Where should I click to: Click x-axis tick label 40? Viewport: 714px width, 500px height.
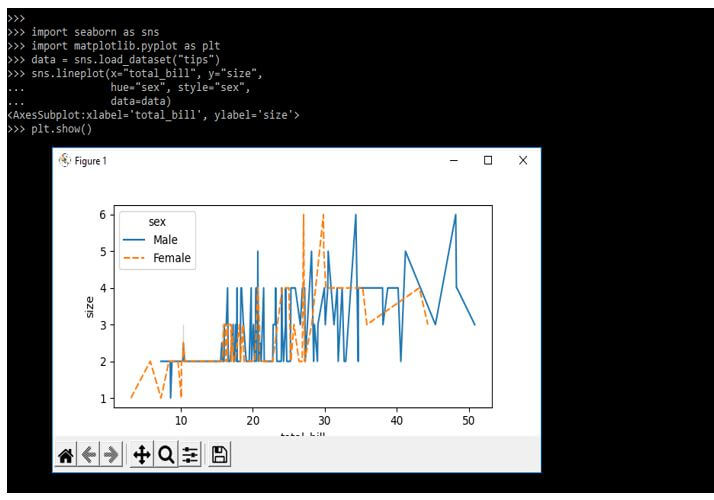[397, 421]
